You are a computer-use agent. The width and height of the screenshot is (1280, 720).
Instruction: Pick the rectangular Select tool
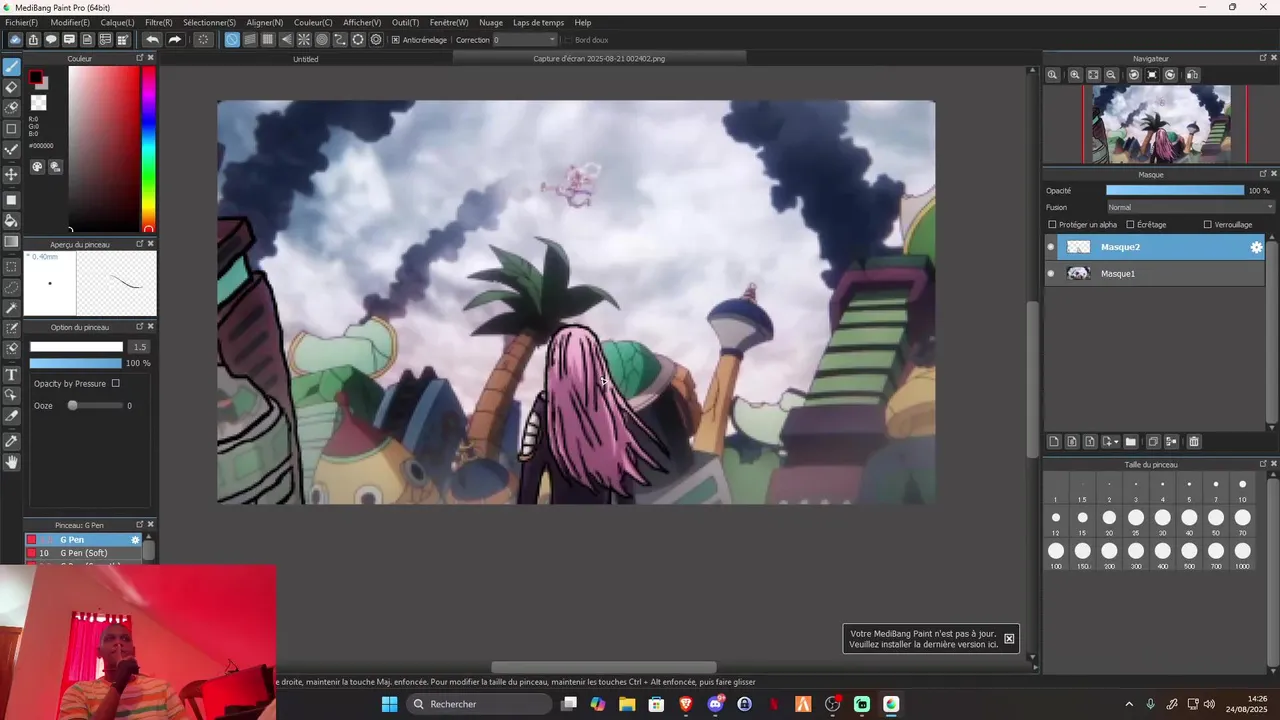(x=12, y=267)
